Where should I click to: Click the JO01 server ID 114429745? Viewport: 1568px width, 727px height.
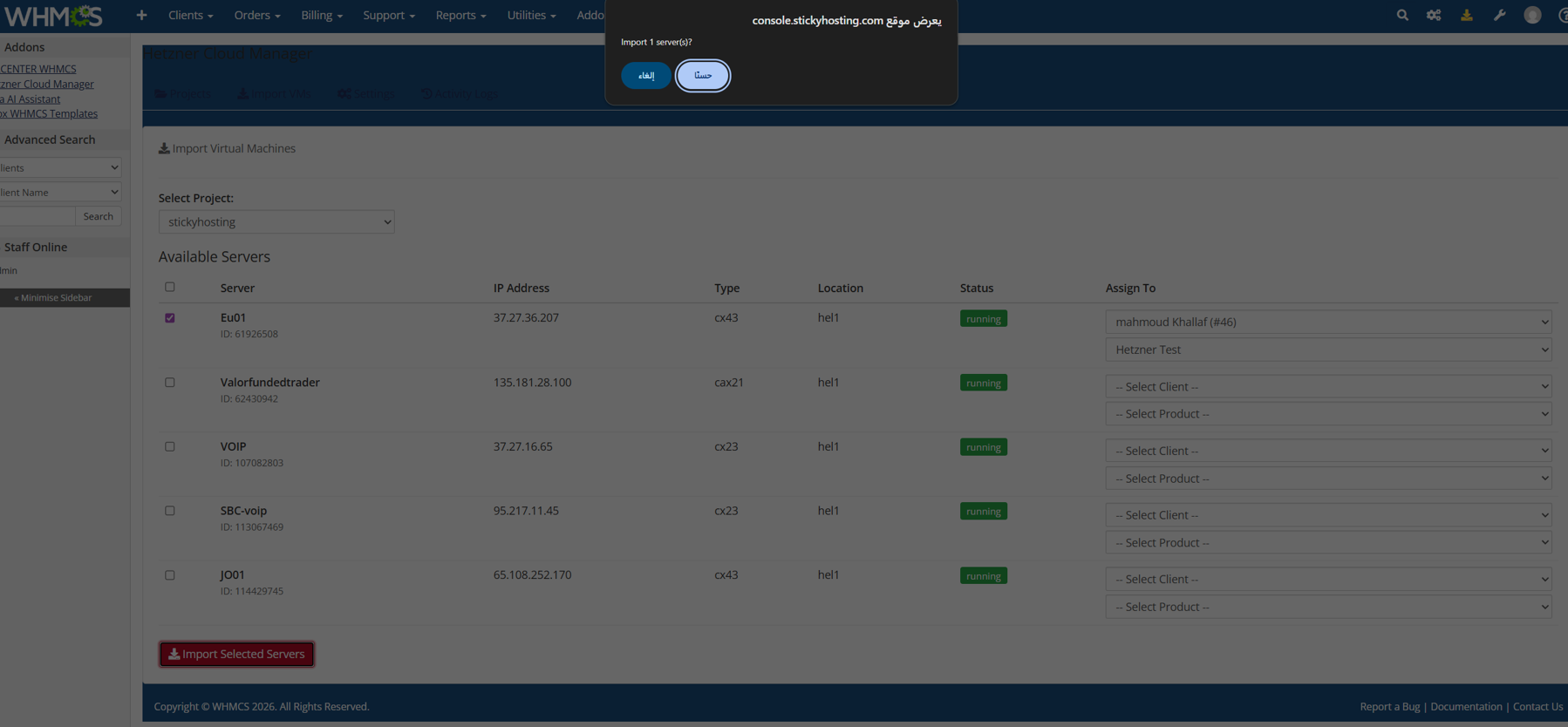(252, 591)
